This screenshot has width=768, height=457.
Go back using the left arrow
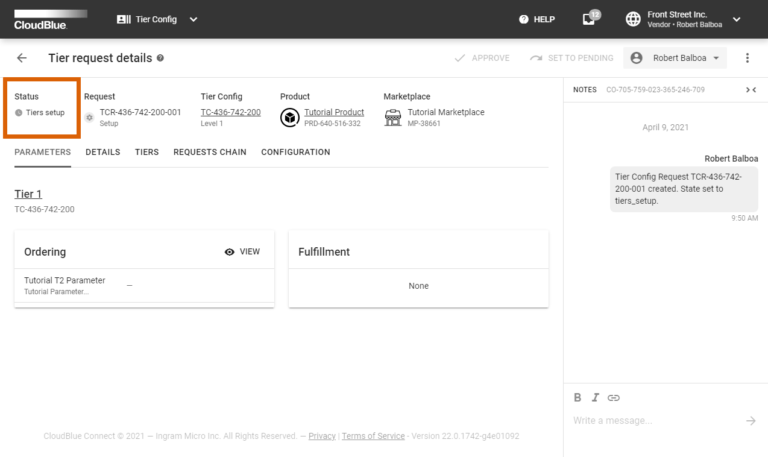coord(22,58)
